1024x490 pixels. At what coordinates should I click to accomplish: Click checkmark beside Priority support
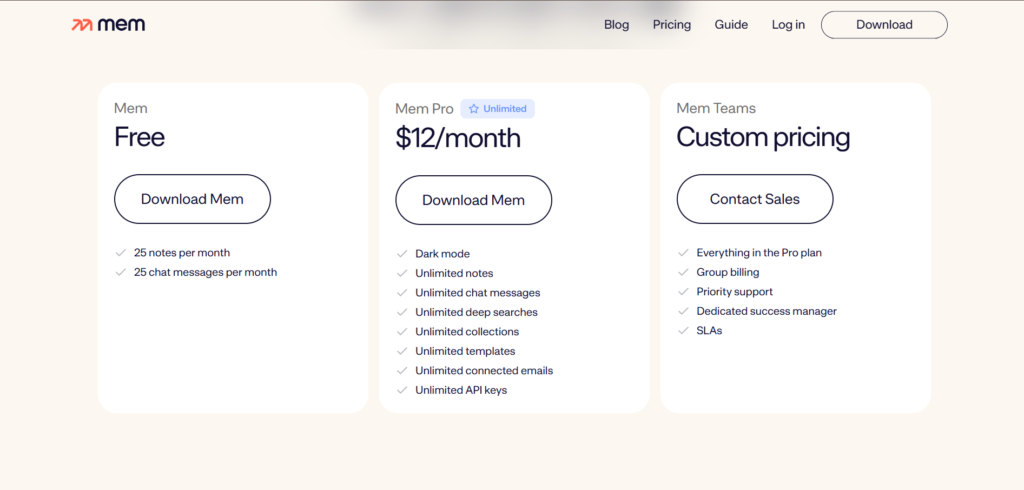click(684, 291)
